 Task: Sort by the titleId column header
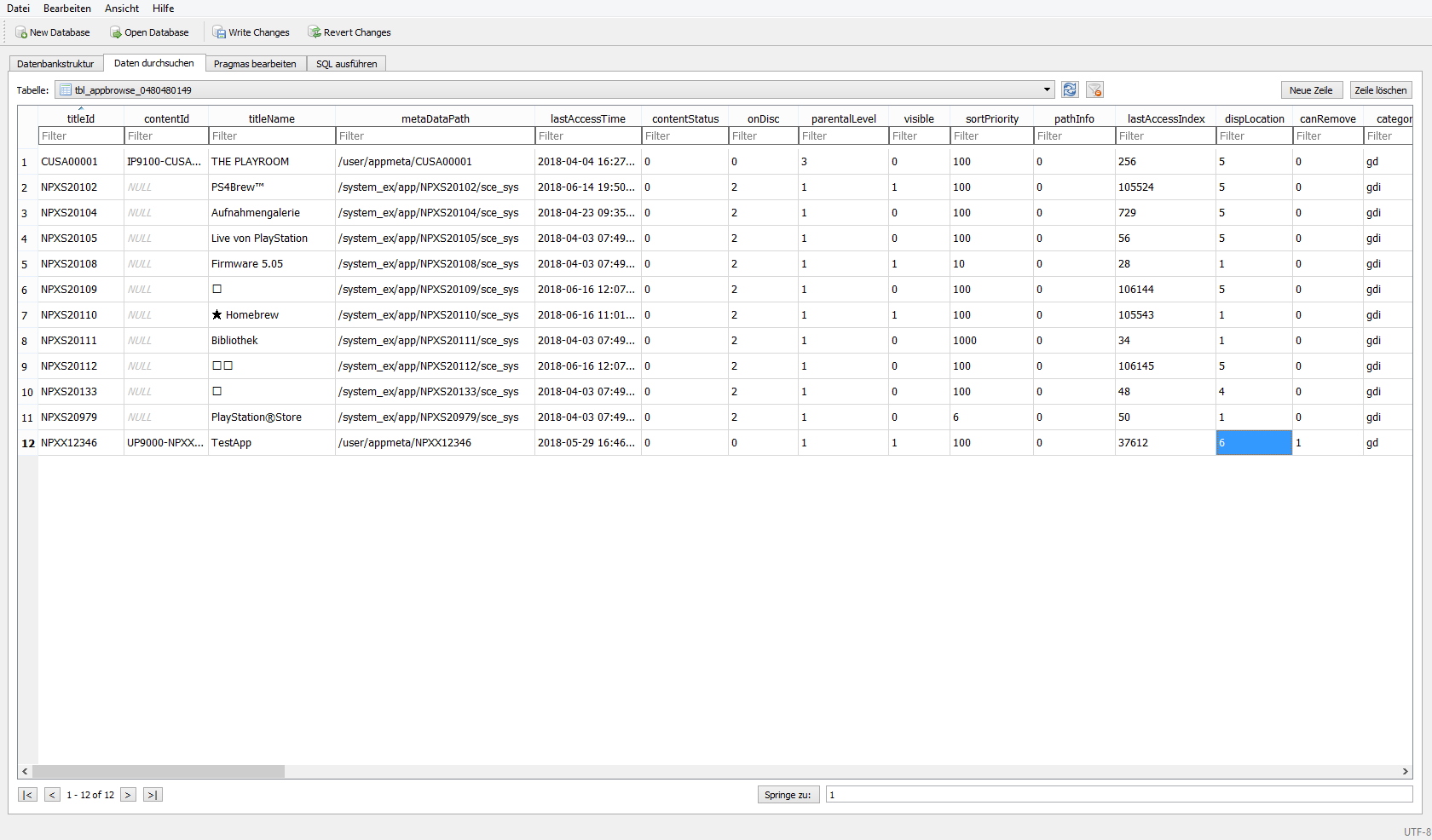[81, 118]
